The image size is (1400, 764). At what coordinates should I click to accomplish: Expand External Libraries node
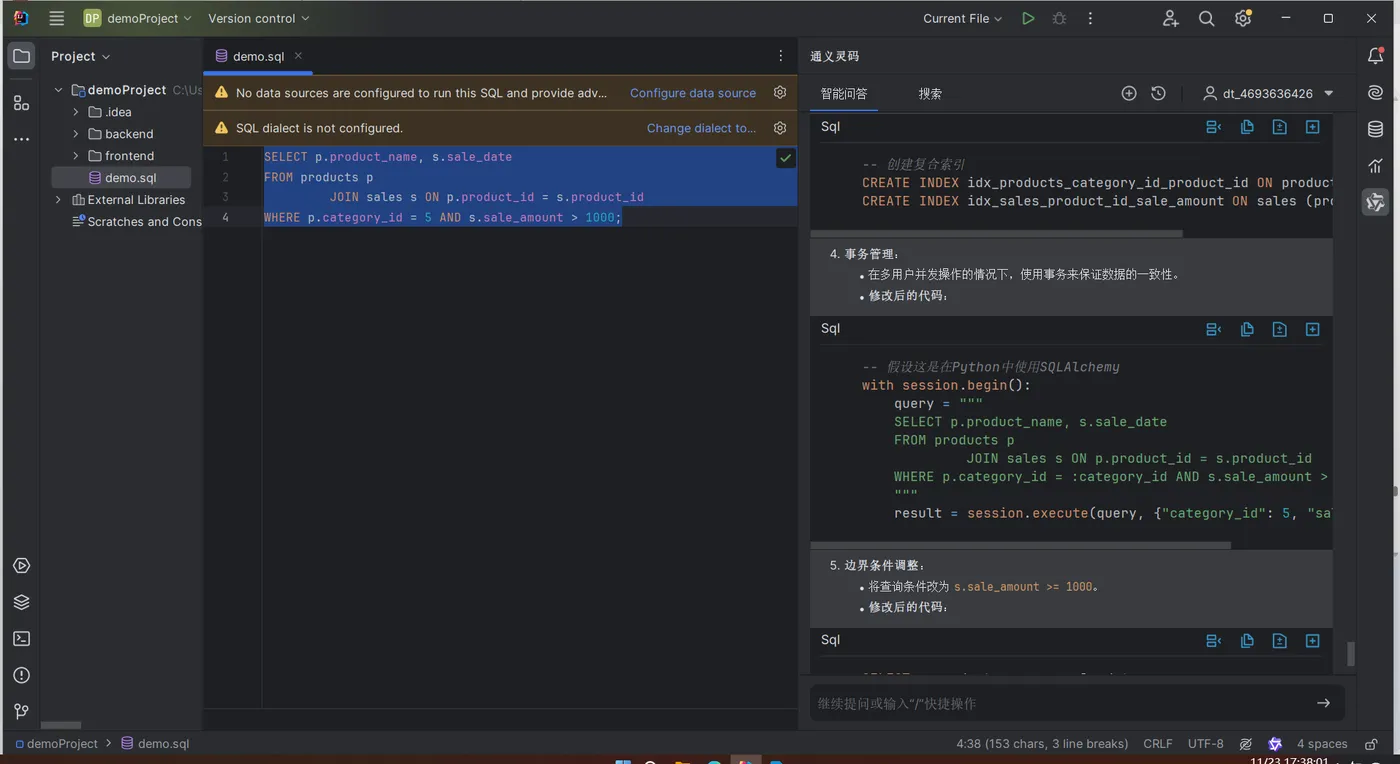(58, 200)
